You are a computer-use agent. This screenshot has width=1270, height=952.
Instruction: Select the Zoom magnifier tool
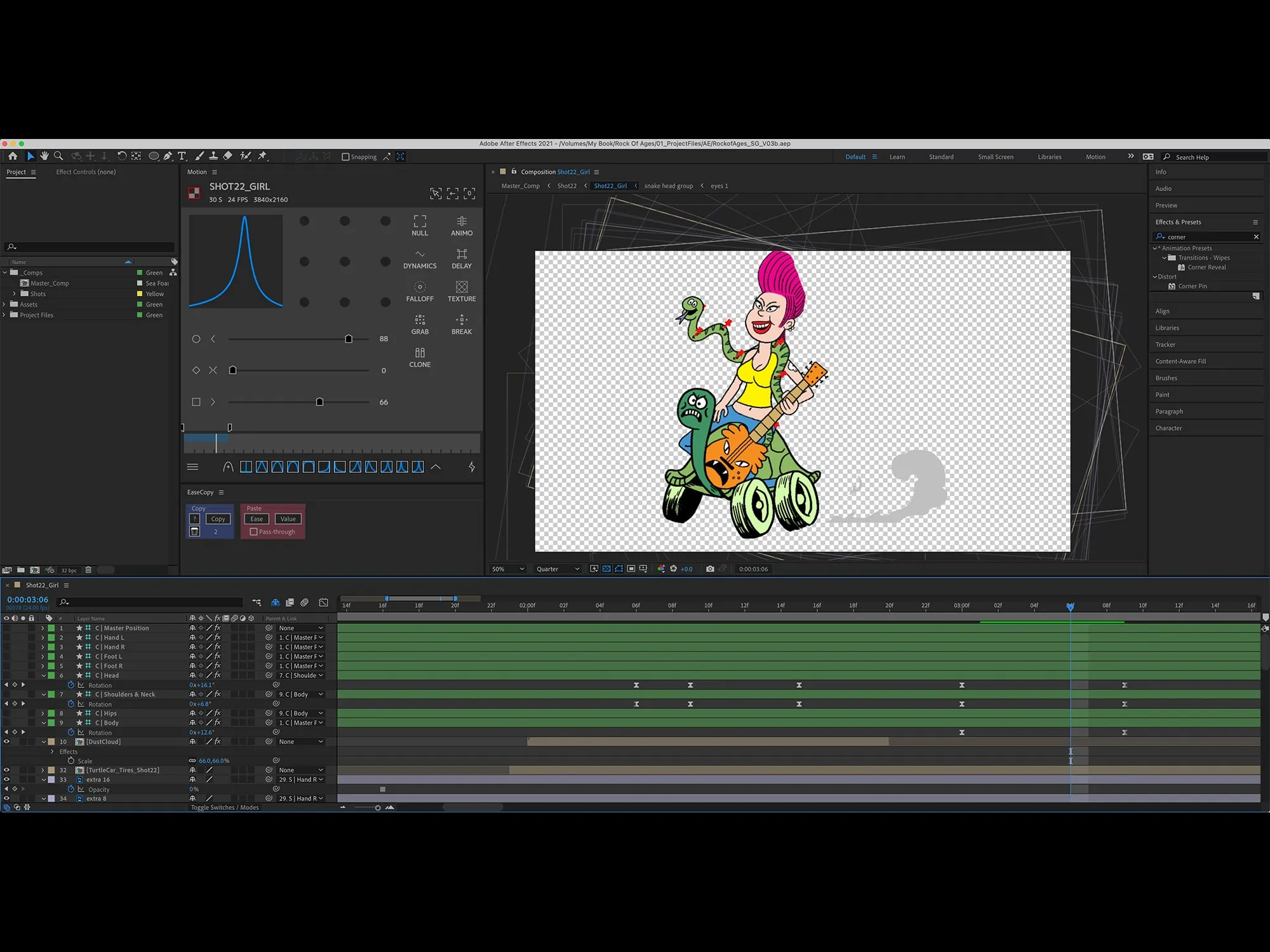click(58, 156)
